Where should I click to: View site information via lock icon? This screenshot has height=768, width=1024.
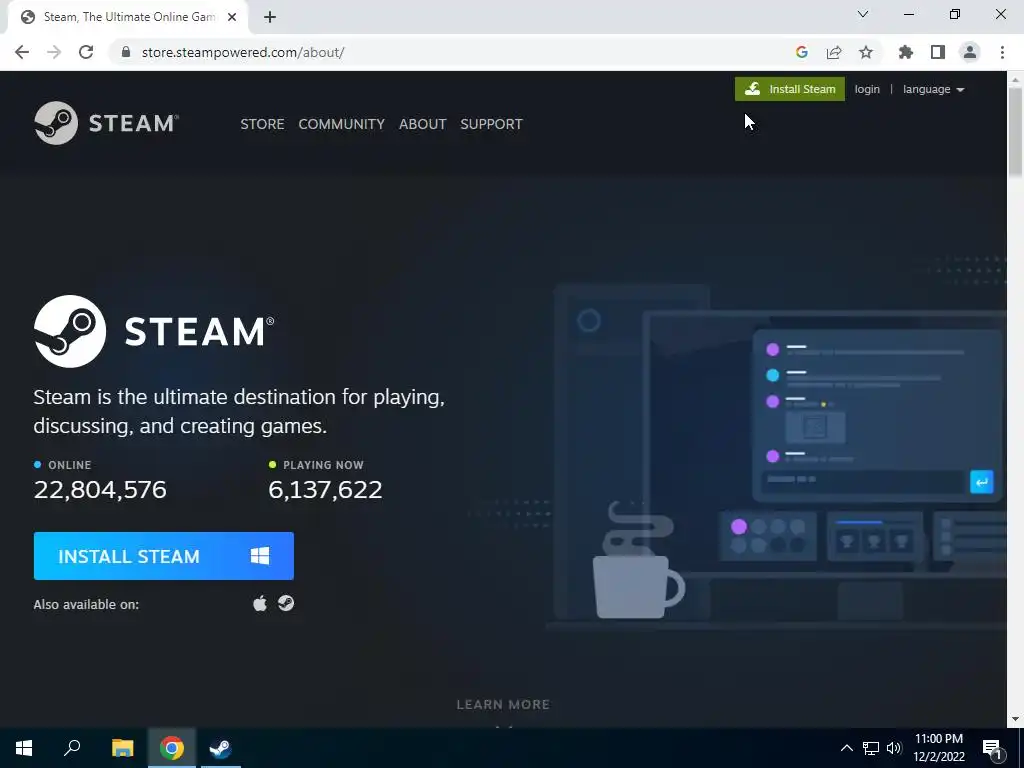[x=126, y=52]
